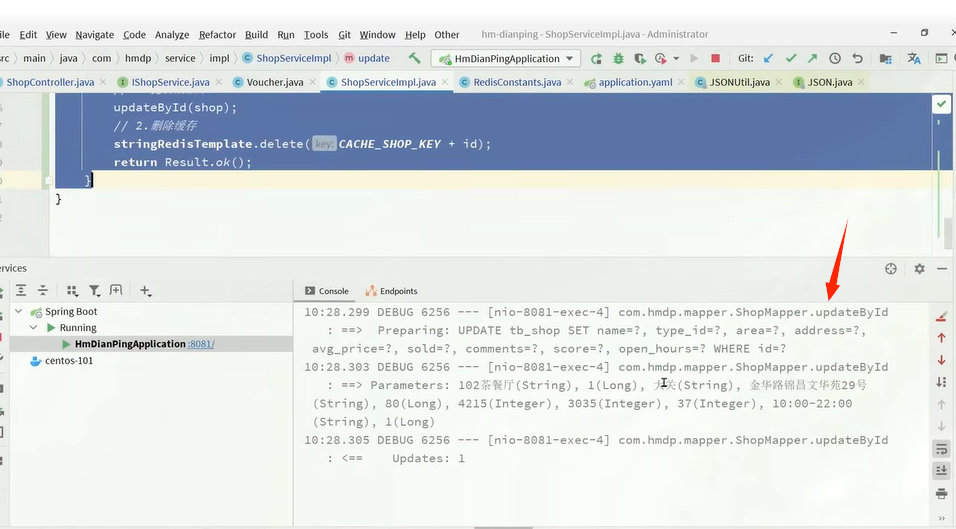The width and height of the screenshot is (956, 529).
Task: Open the HmDianPingApplication run configuration dropdown
Action: pos(507,59)
